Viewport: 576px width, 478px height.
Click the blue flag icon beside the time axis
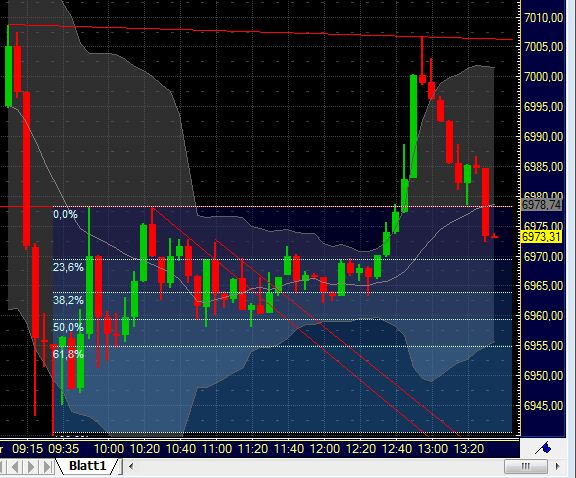tap(544, 448)
